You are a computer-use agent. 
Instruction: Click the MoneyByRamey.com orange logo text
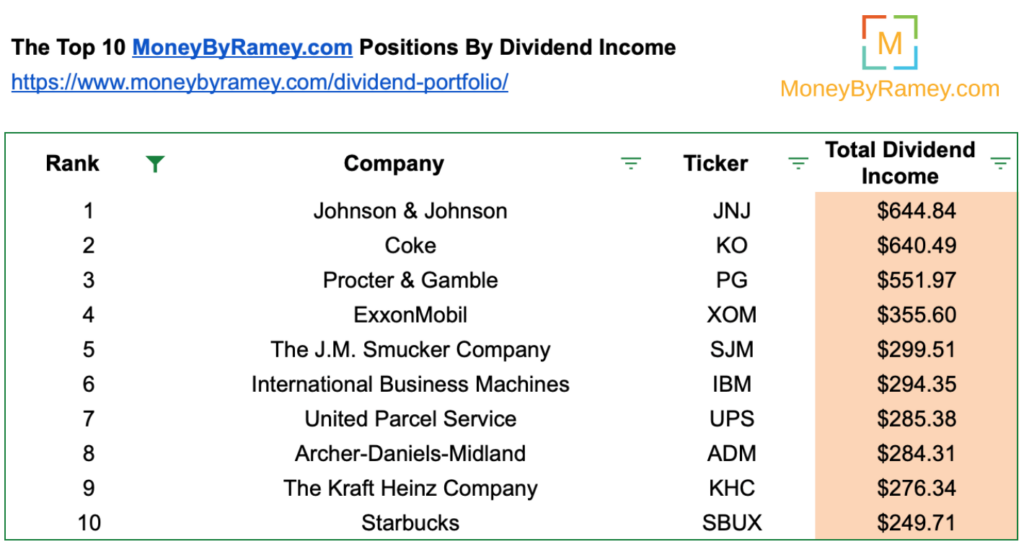[889, 89]
